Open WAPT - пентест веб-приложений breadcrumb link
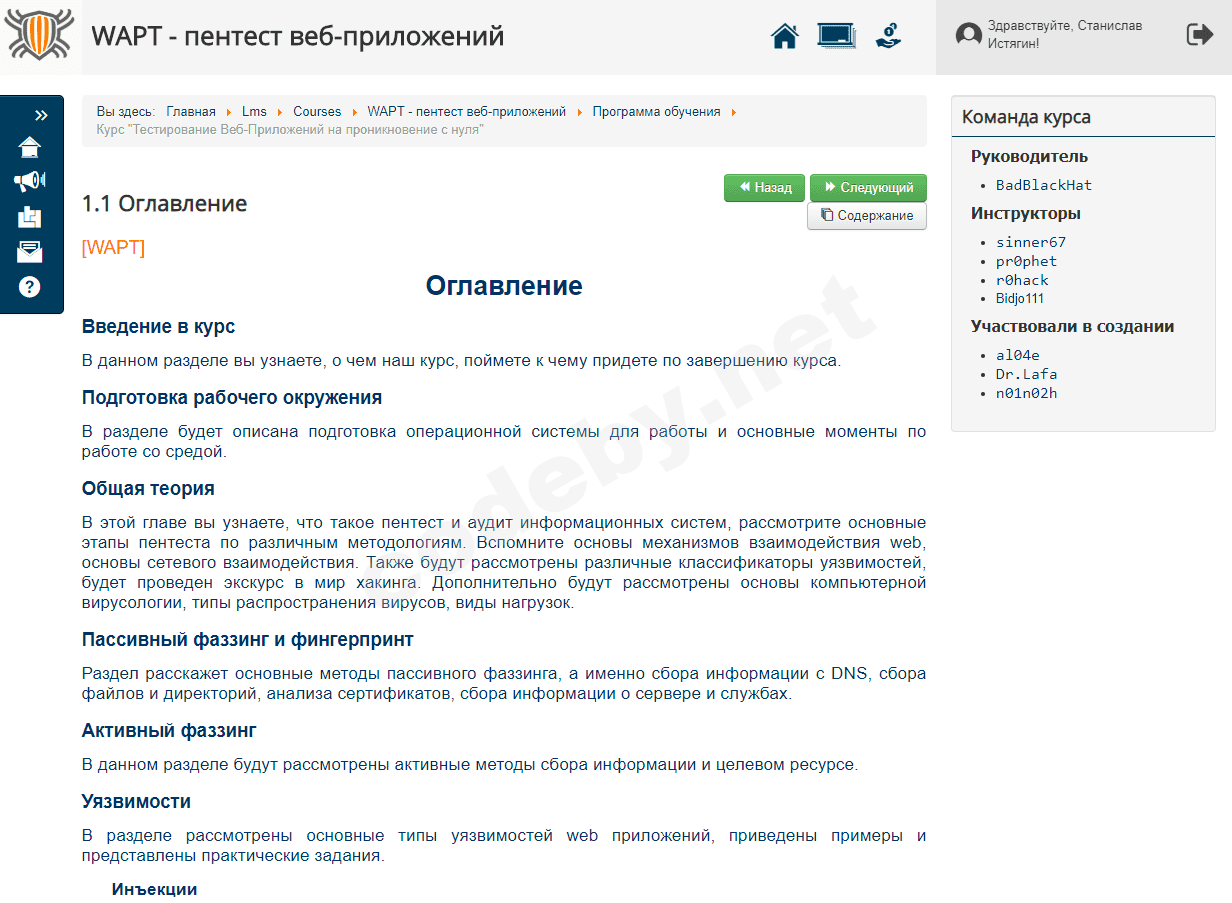The height and width of the screenshot is (903, 1232). (x=467, y=112)
